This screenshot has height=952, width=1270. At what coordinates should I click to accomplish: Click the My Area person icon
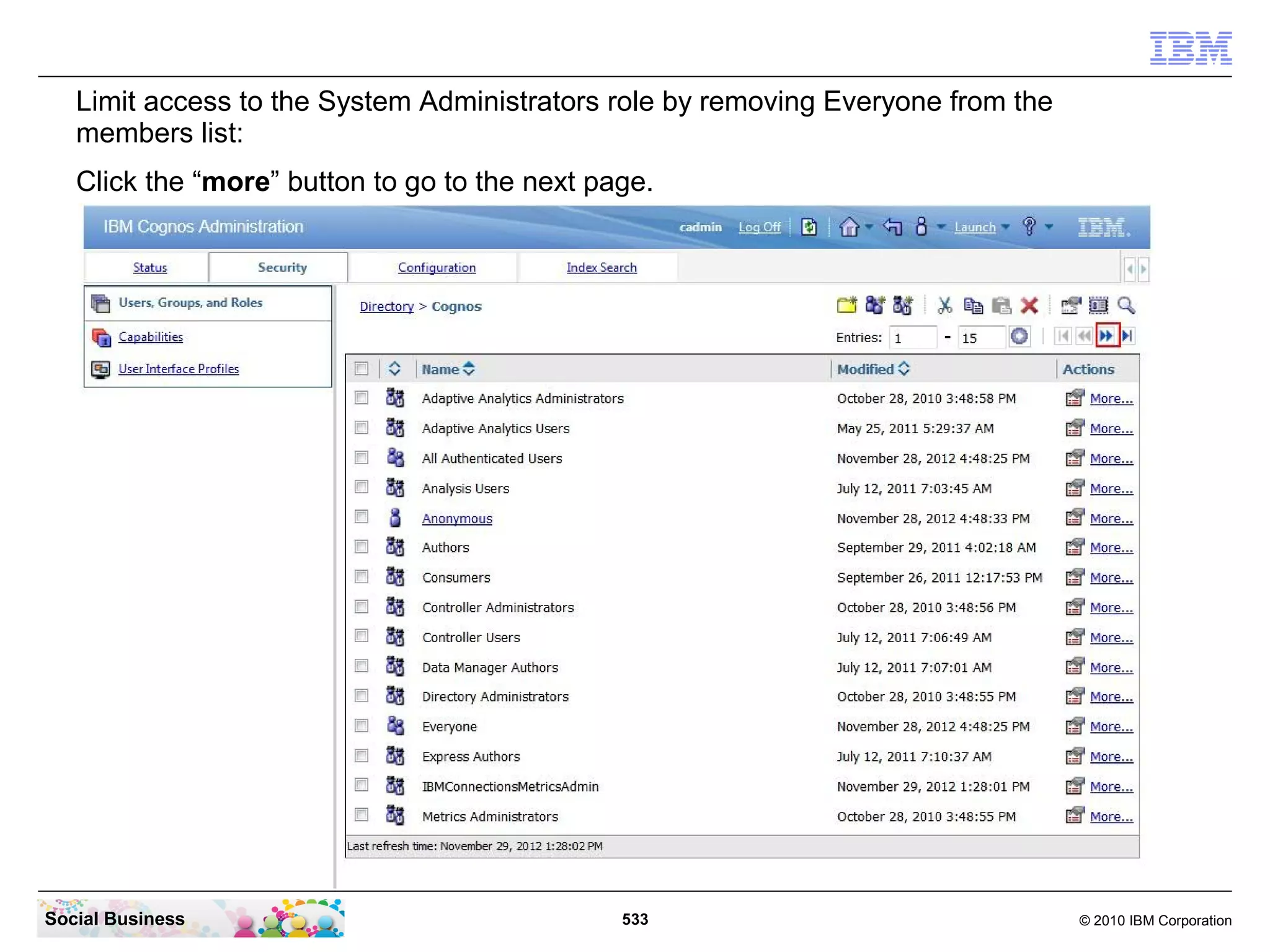[921, 227]
